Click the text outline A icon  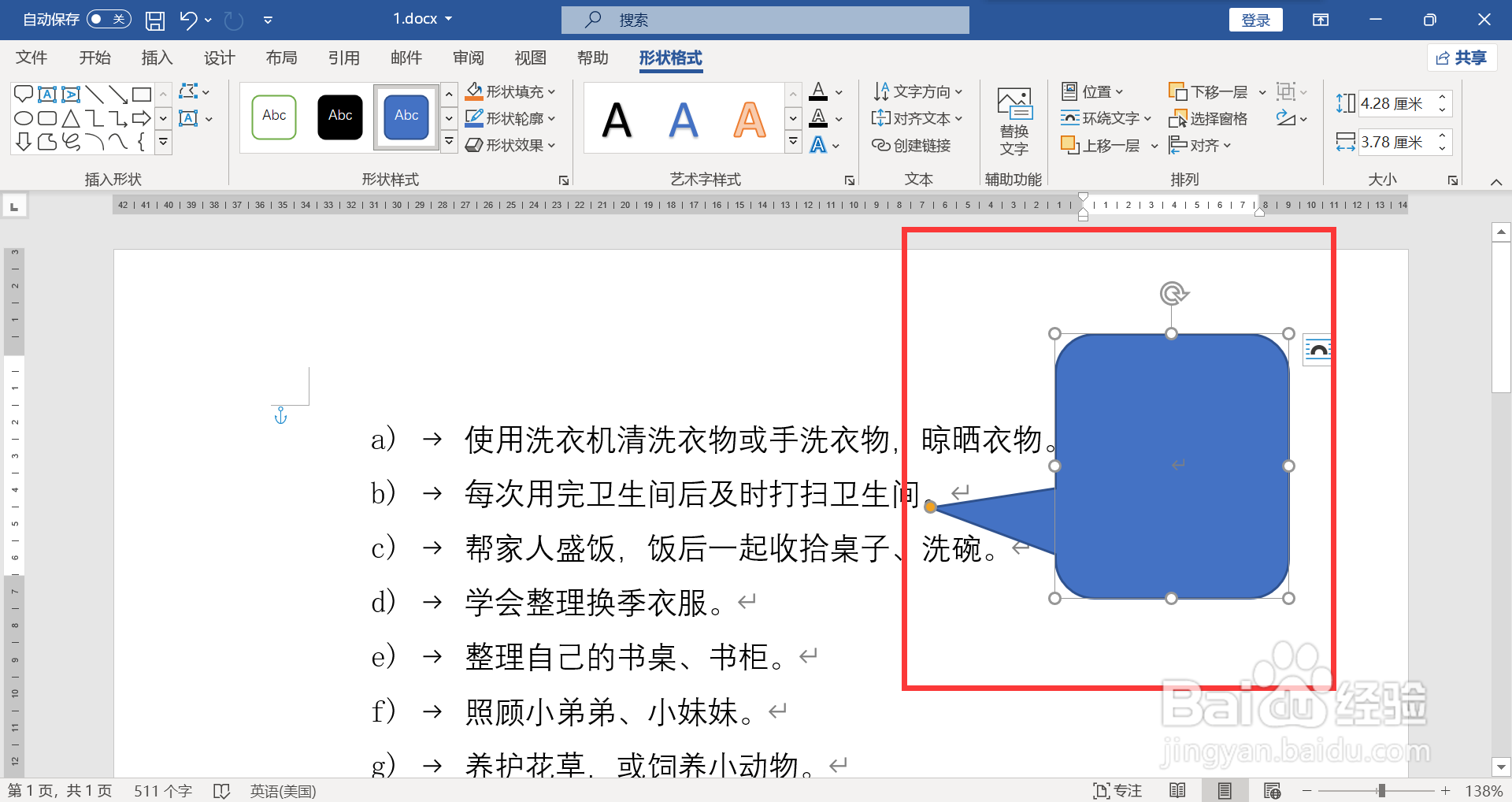tap(819, 118)
